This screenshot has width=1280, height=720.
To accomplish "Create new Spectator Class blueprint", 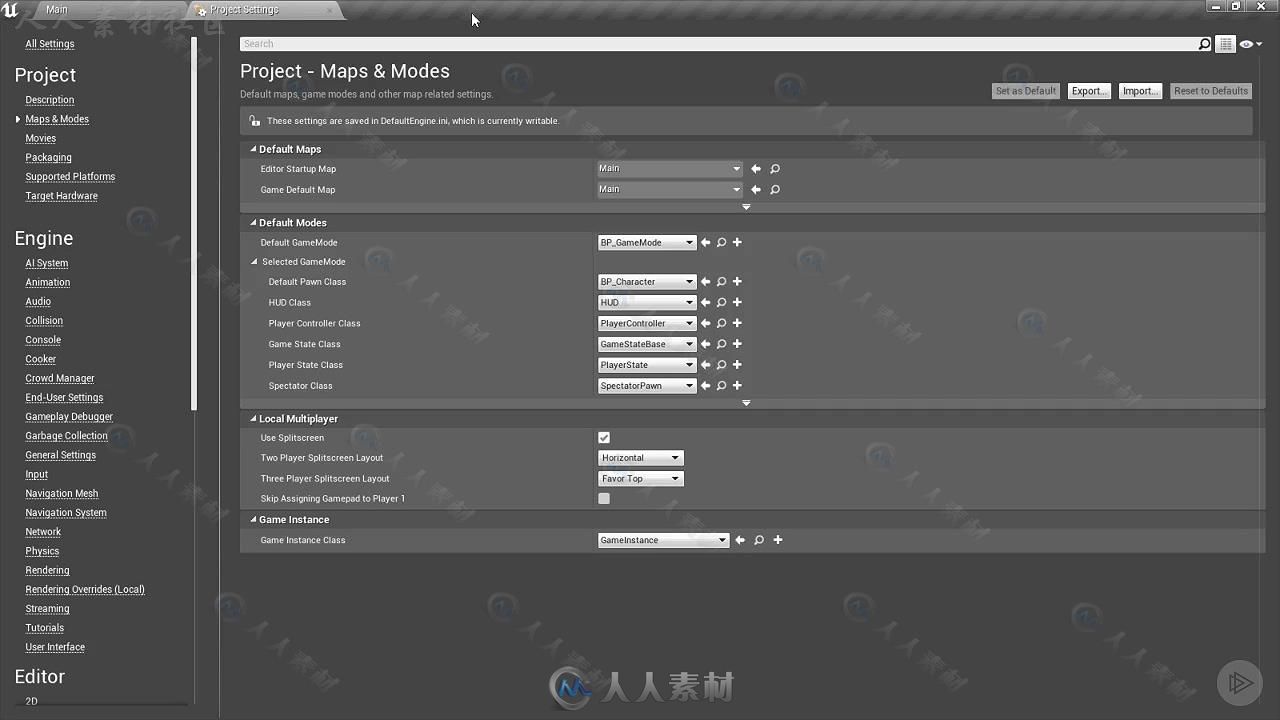I will [x=737, y=386].
